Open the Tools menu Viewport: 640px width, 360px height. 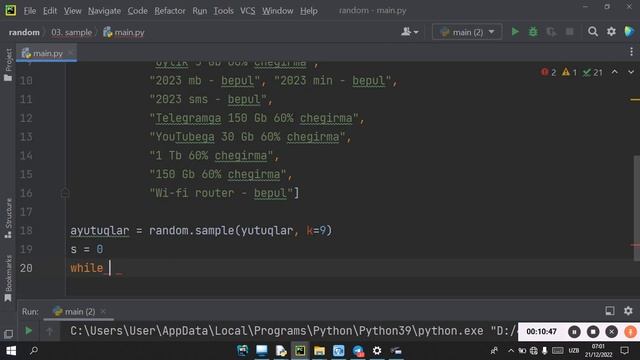point(223,11)
